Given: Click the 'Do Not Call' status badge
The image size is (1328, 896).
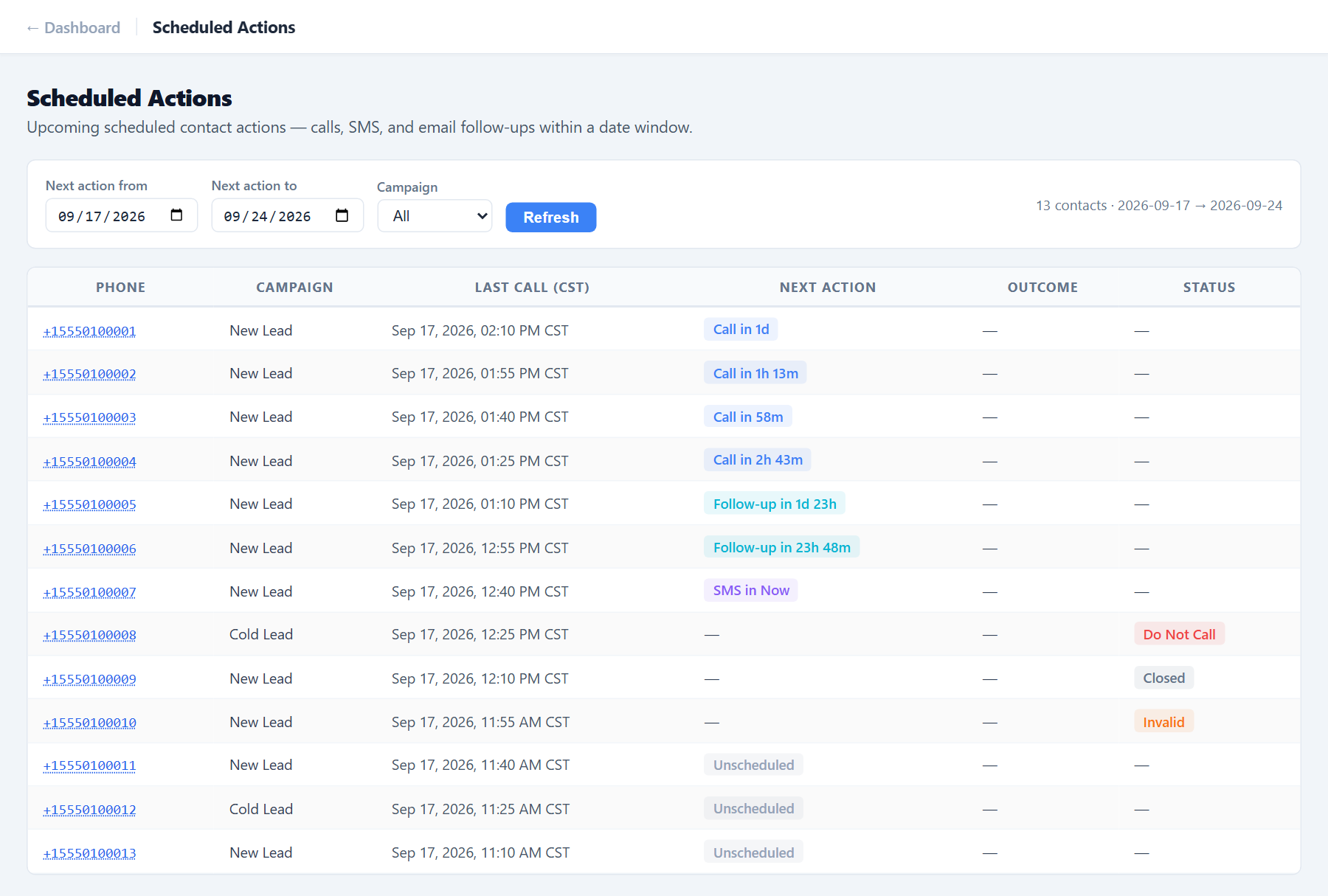Looking at the screenshot, I should pos(1179,634).
